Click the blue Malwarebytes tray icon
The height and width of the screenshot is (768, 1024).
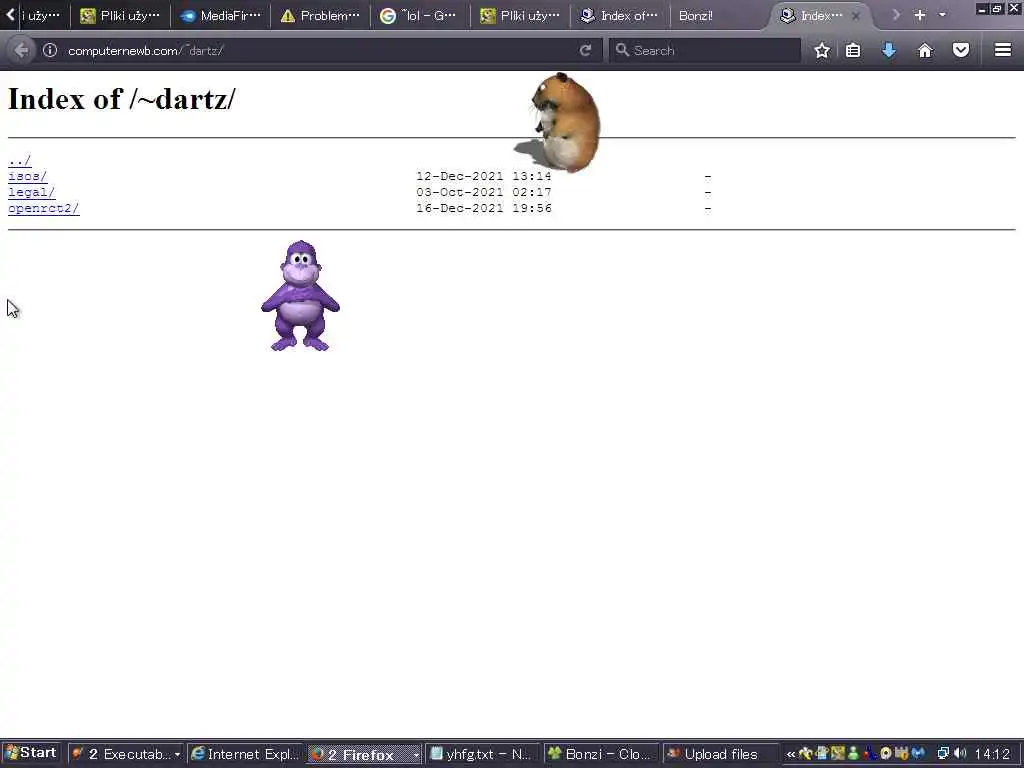tap(918, 754)
